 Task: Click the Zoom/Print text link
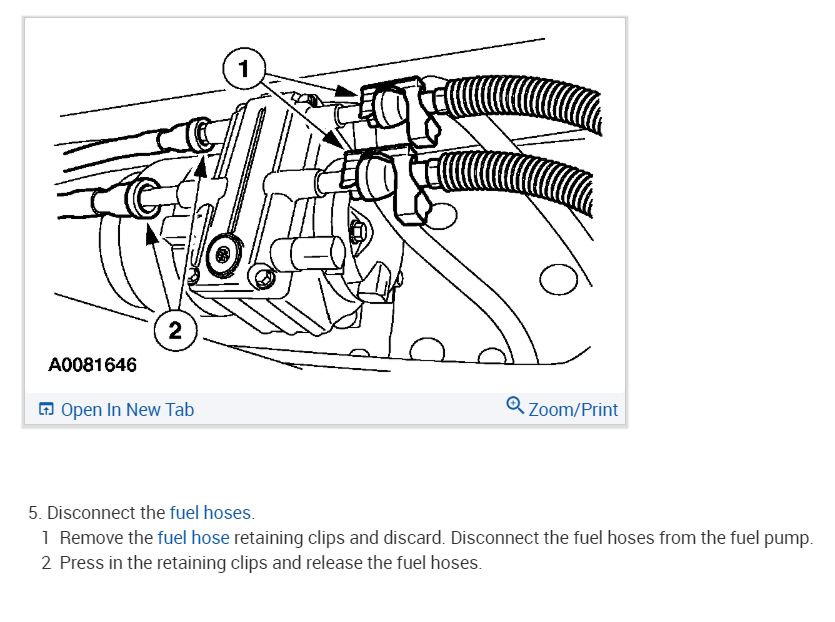573,410
